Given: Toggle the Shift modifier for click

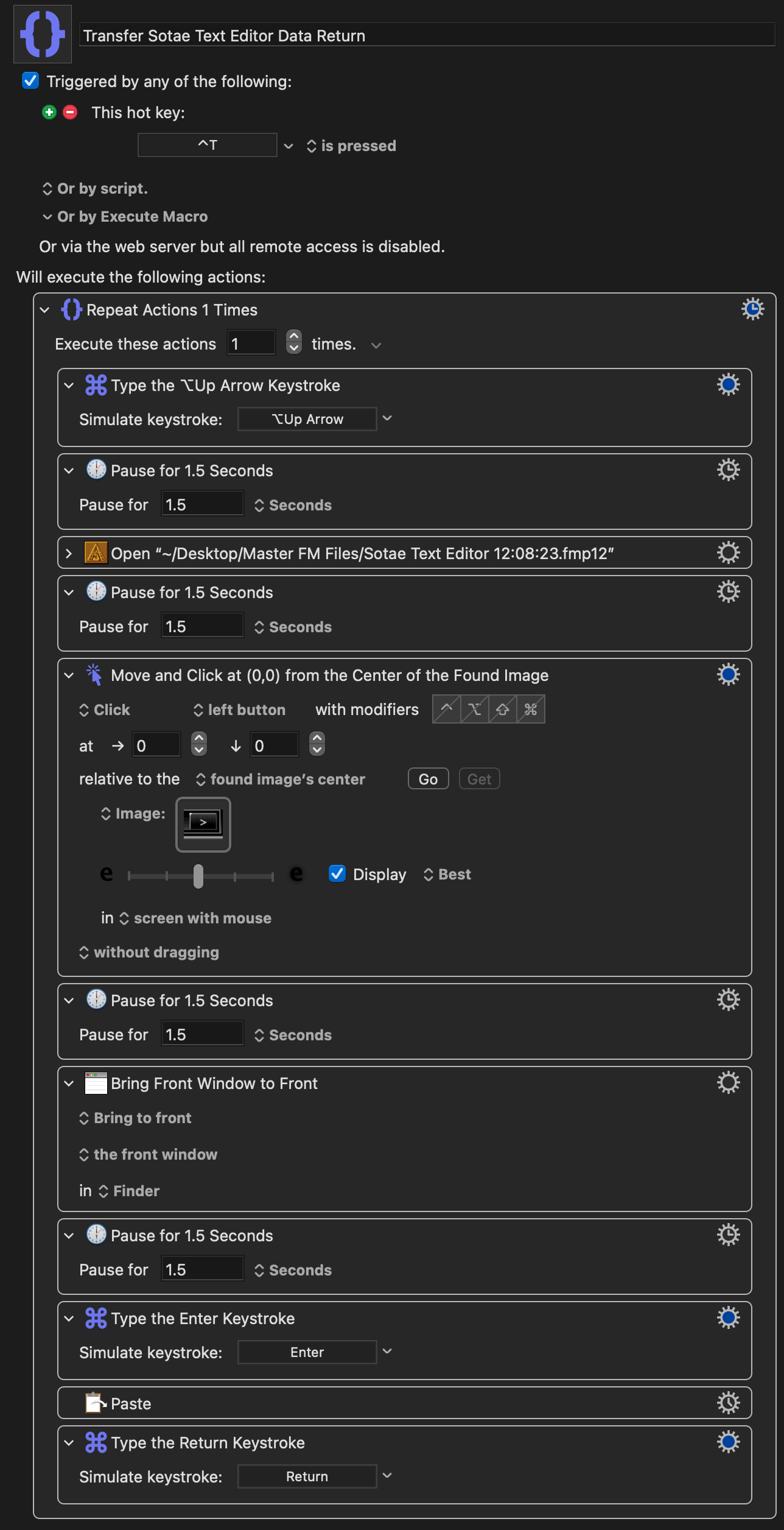Looking at the screenshot, I should 503,709.
